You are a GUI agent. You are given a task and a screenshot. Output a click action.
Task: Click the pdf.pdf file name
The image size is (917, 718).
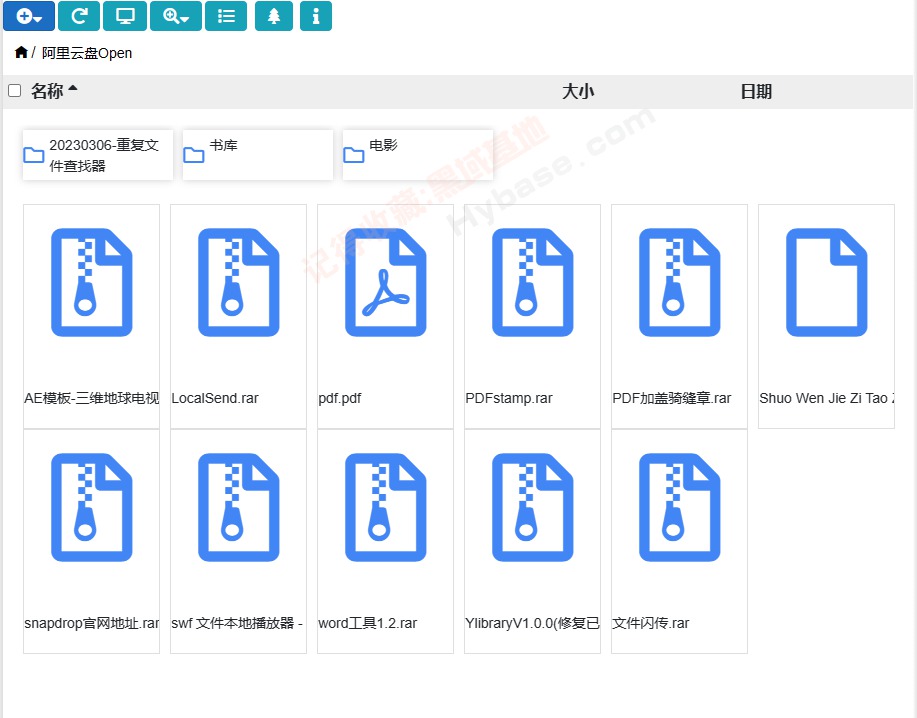340,399
